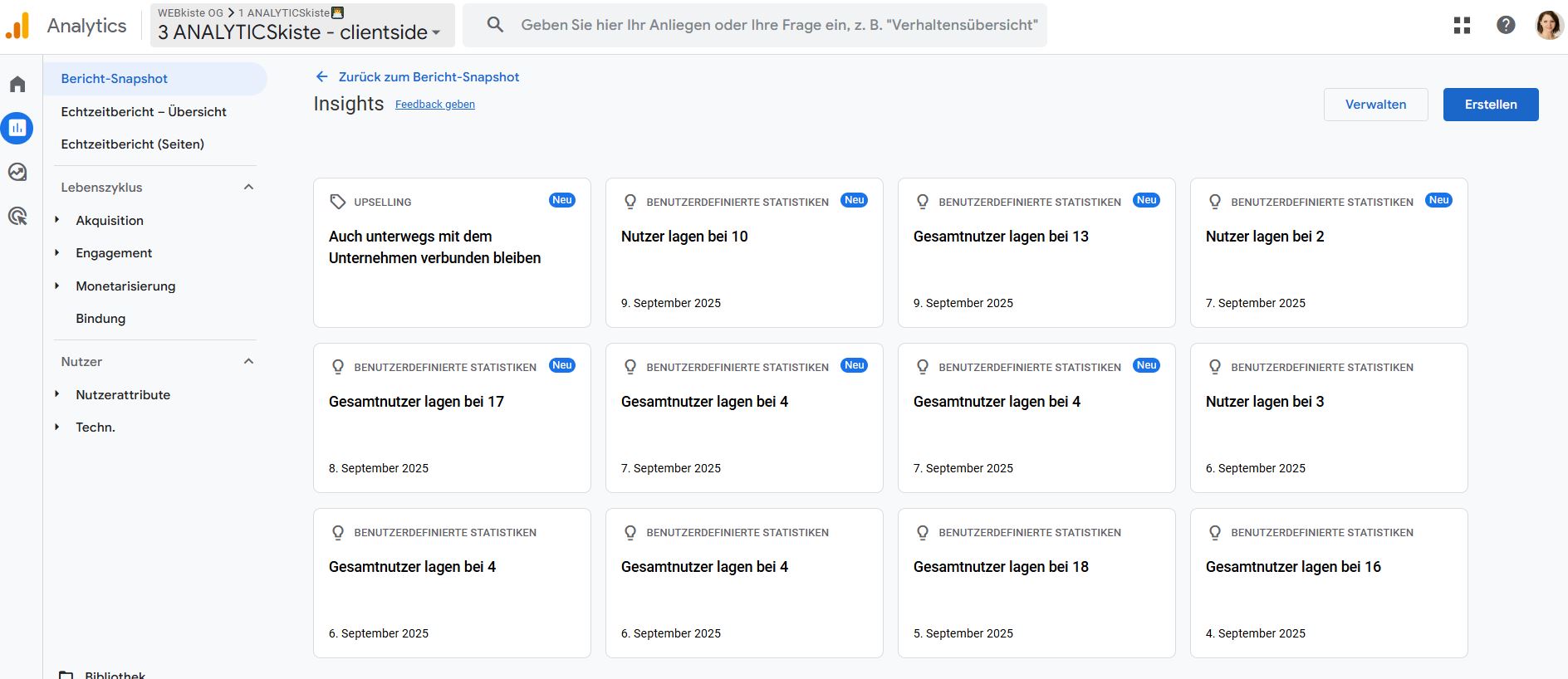Open the Advertising icon in left rail

coord(17,216)
